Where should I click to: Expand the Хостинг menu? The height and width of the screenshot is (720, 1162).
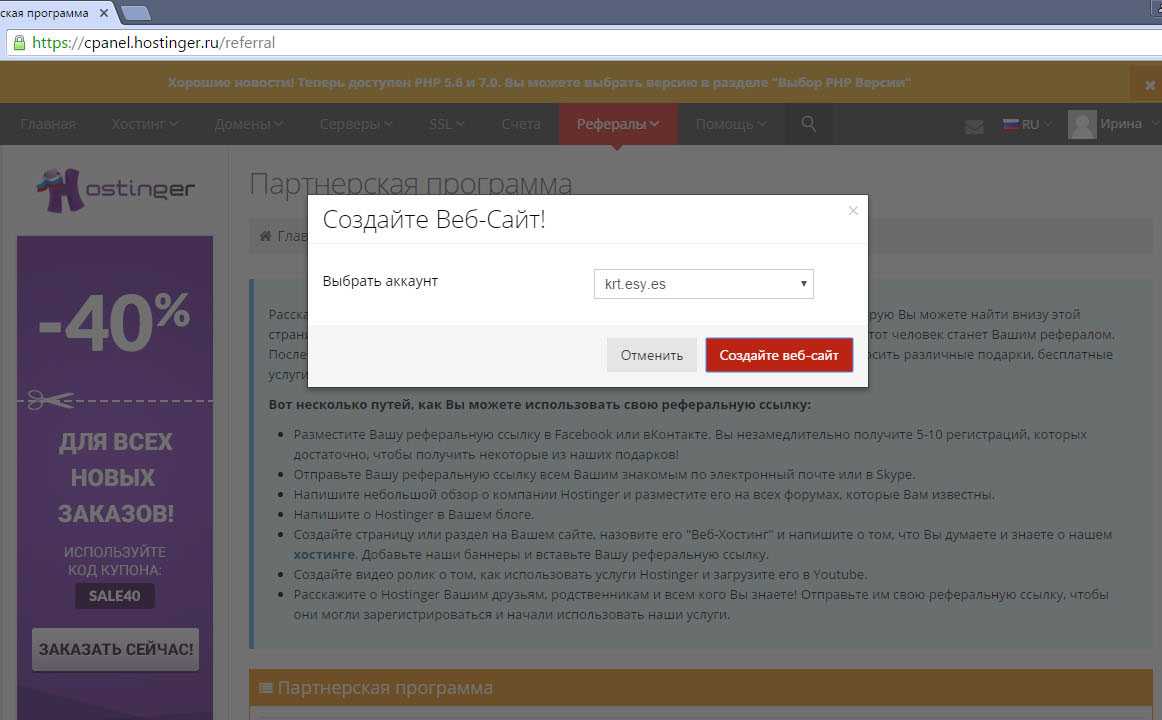[145, 125]
